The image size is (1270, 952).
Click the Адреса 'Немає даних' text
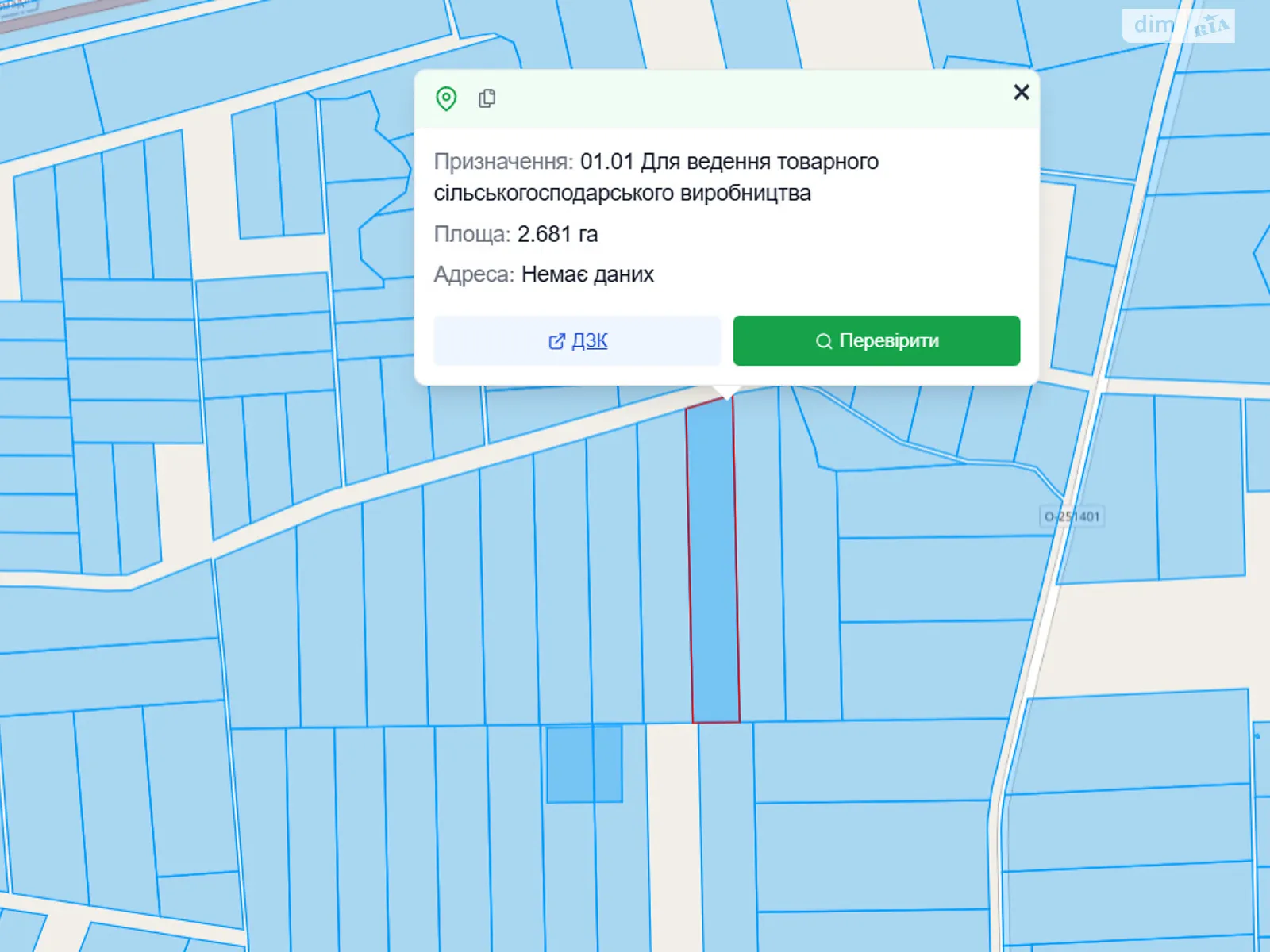click(587, 274)
